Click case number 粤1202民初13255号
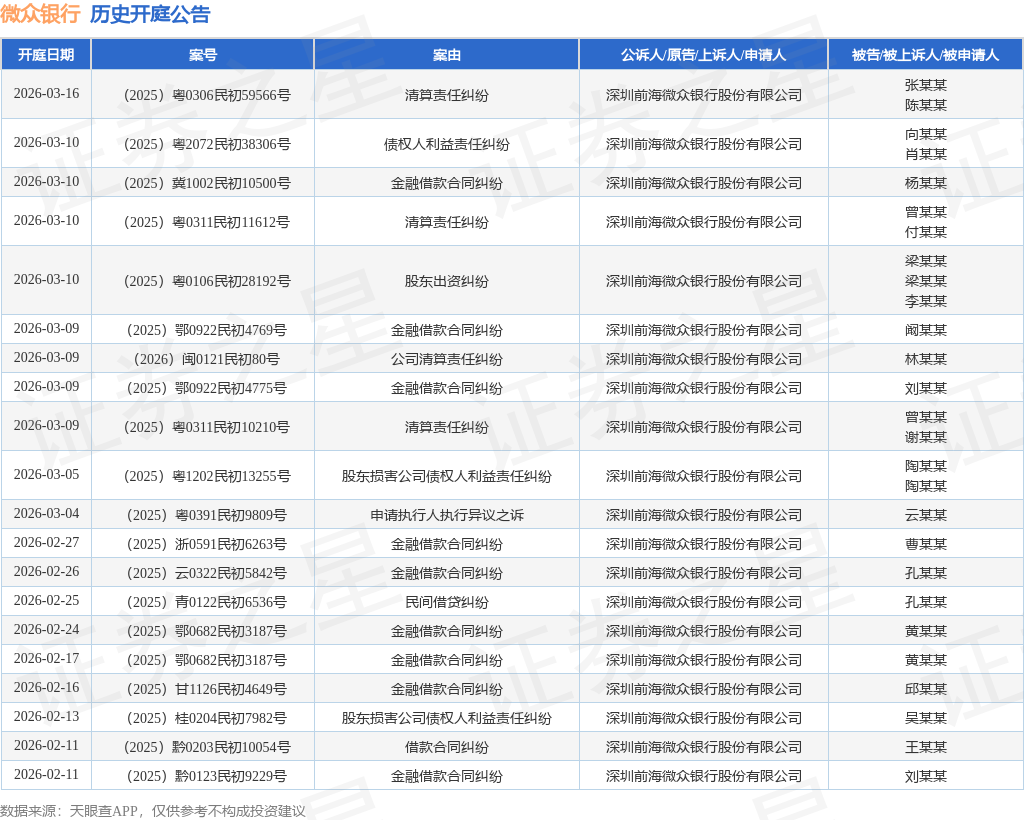 click(208, 477)
